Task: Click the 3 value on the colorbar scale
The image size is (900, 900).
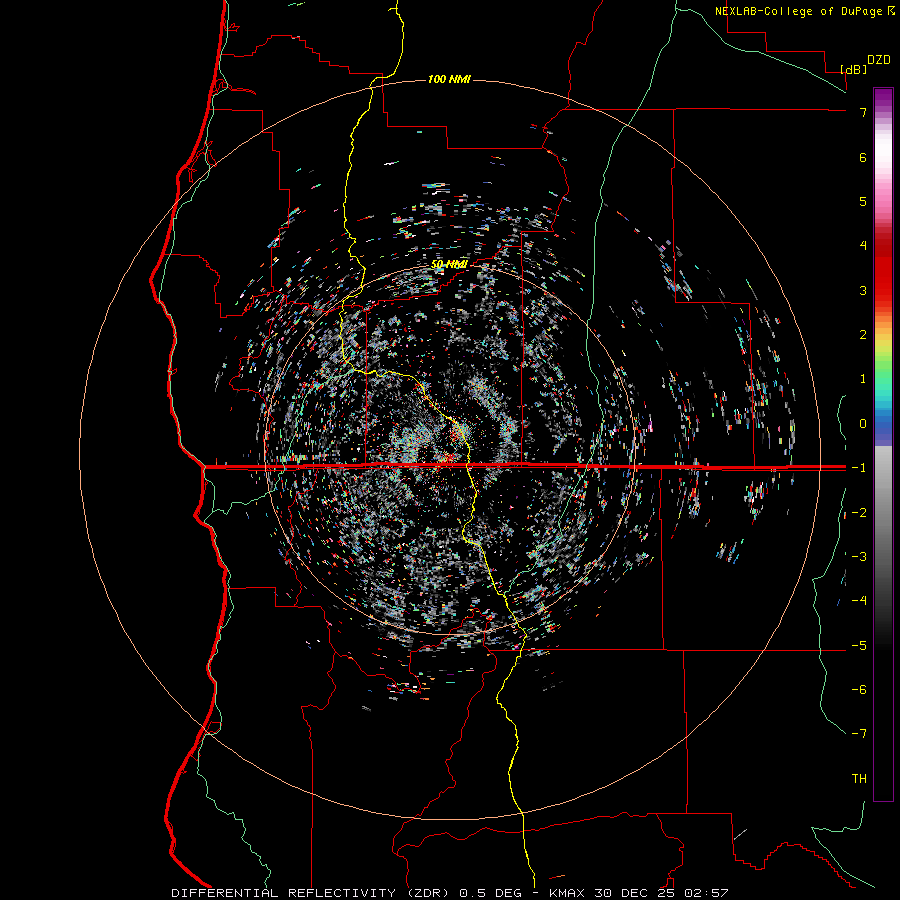Action: coord(863,290)
